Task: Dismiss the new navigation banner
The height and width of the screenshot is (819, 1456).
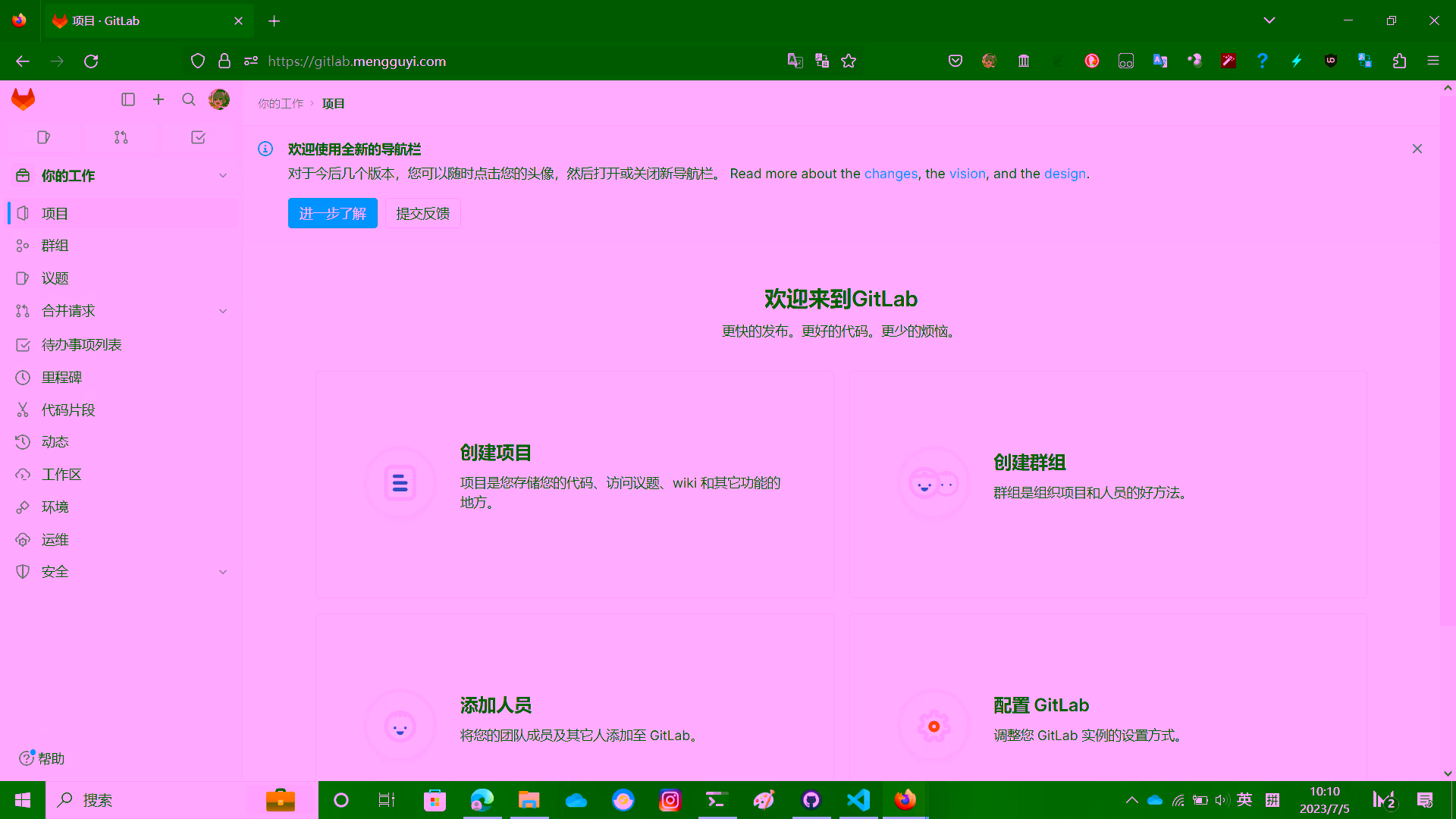Action: [1417, 149]
